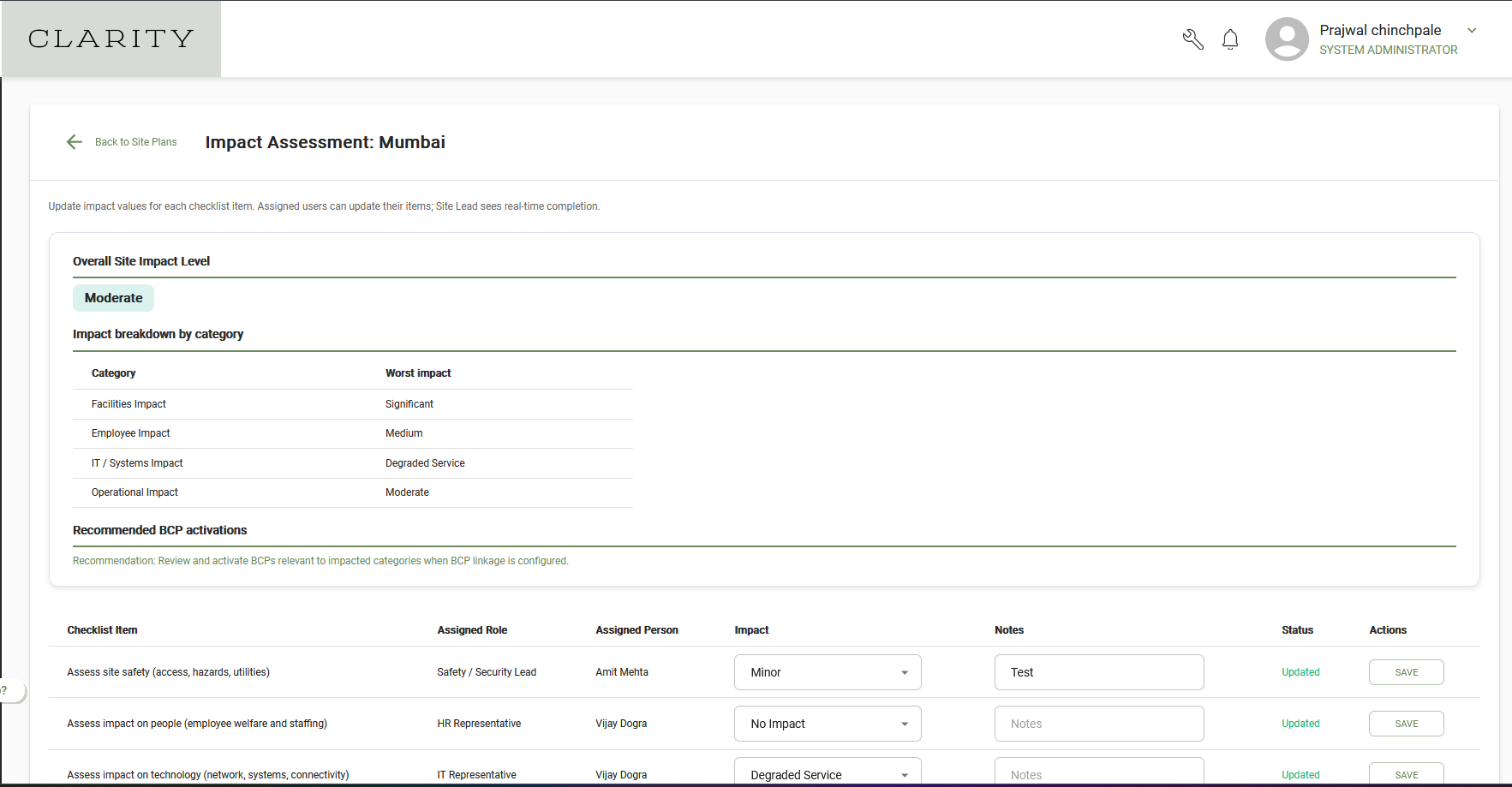1512x787 pixels.
Task: Click the Test notes field
Action: pyautogui.click(x=1099, y=672)
